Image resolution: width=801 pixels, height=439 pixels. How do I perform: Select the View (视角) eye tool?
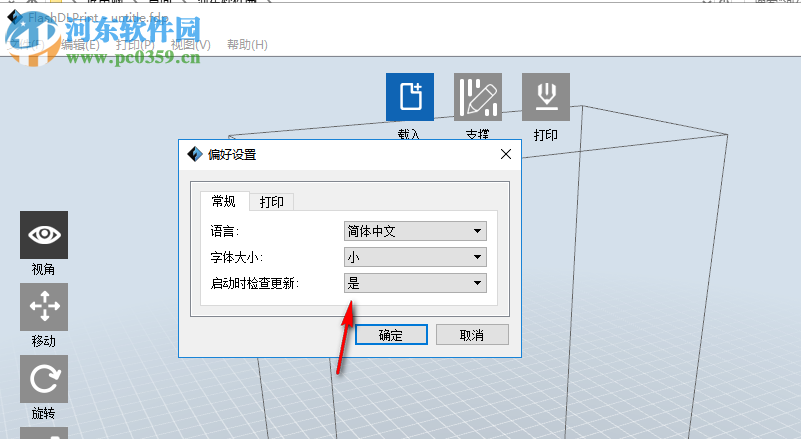click(44, 235)
